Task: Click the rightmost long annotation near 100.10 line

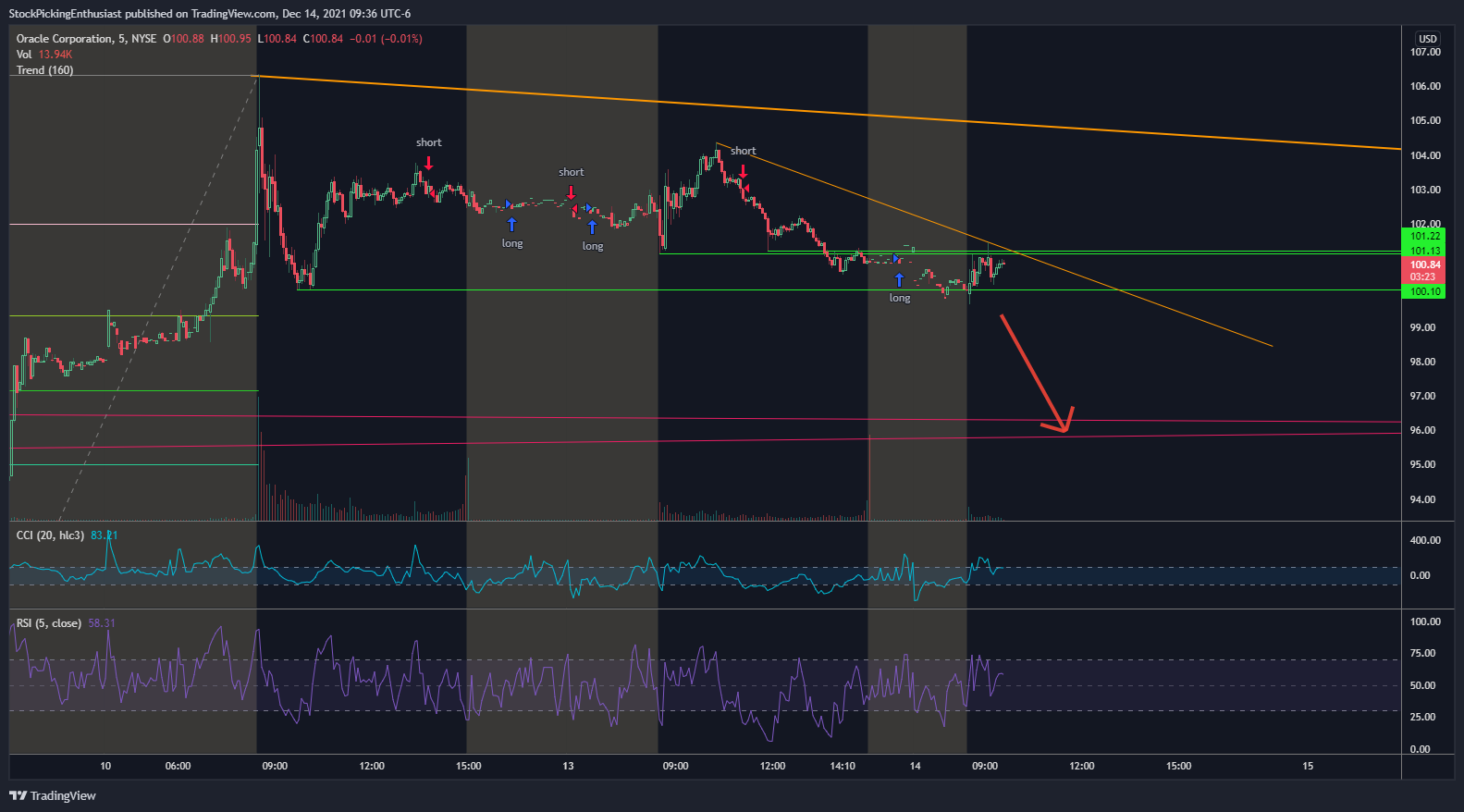Action: click(900, 298)
